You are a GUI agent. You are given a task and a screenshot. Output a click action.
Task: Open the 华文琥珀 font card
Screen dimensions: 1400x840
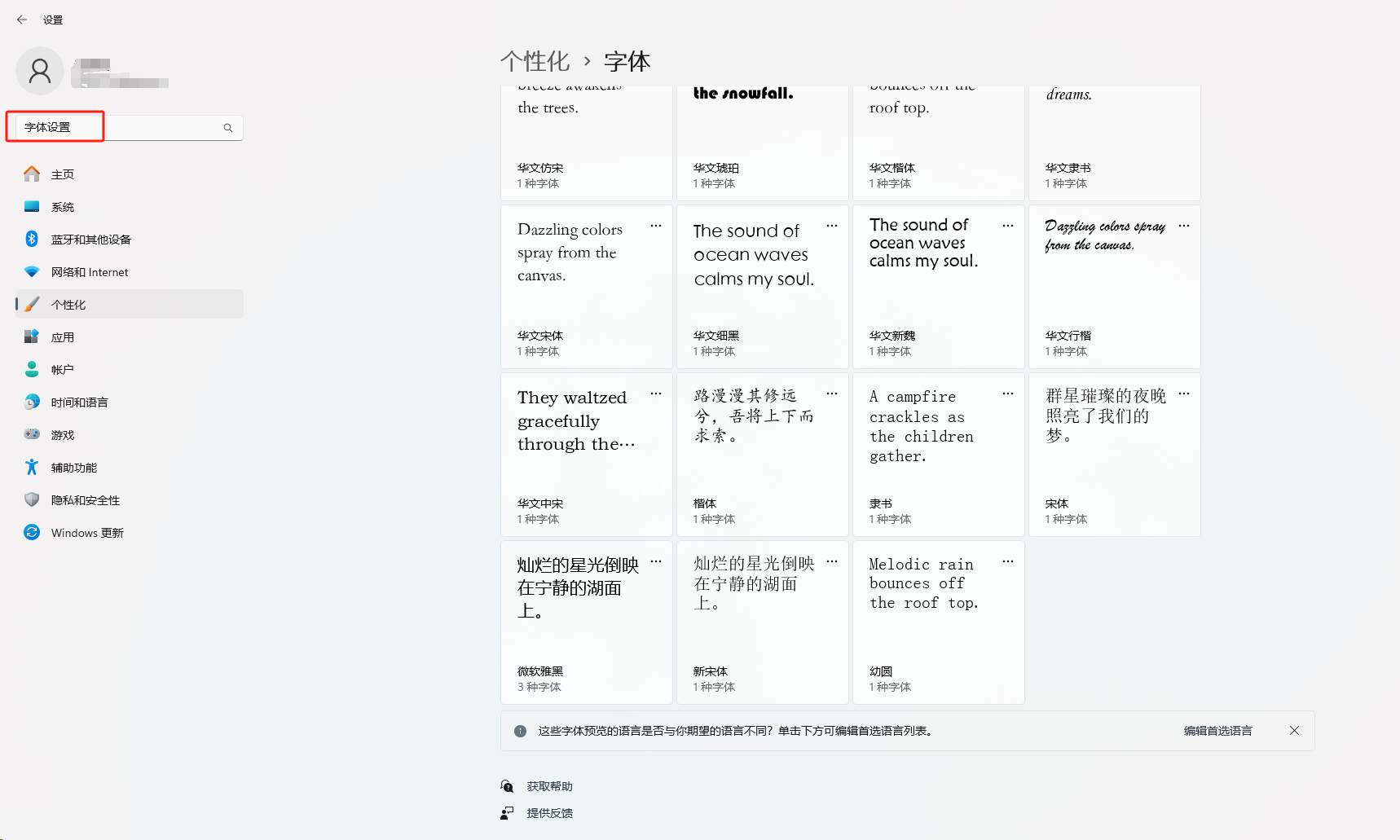click(x=763, y=143)
